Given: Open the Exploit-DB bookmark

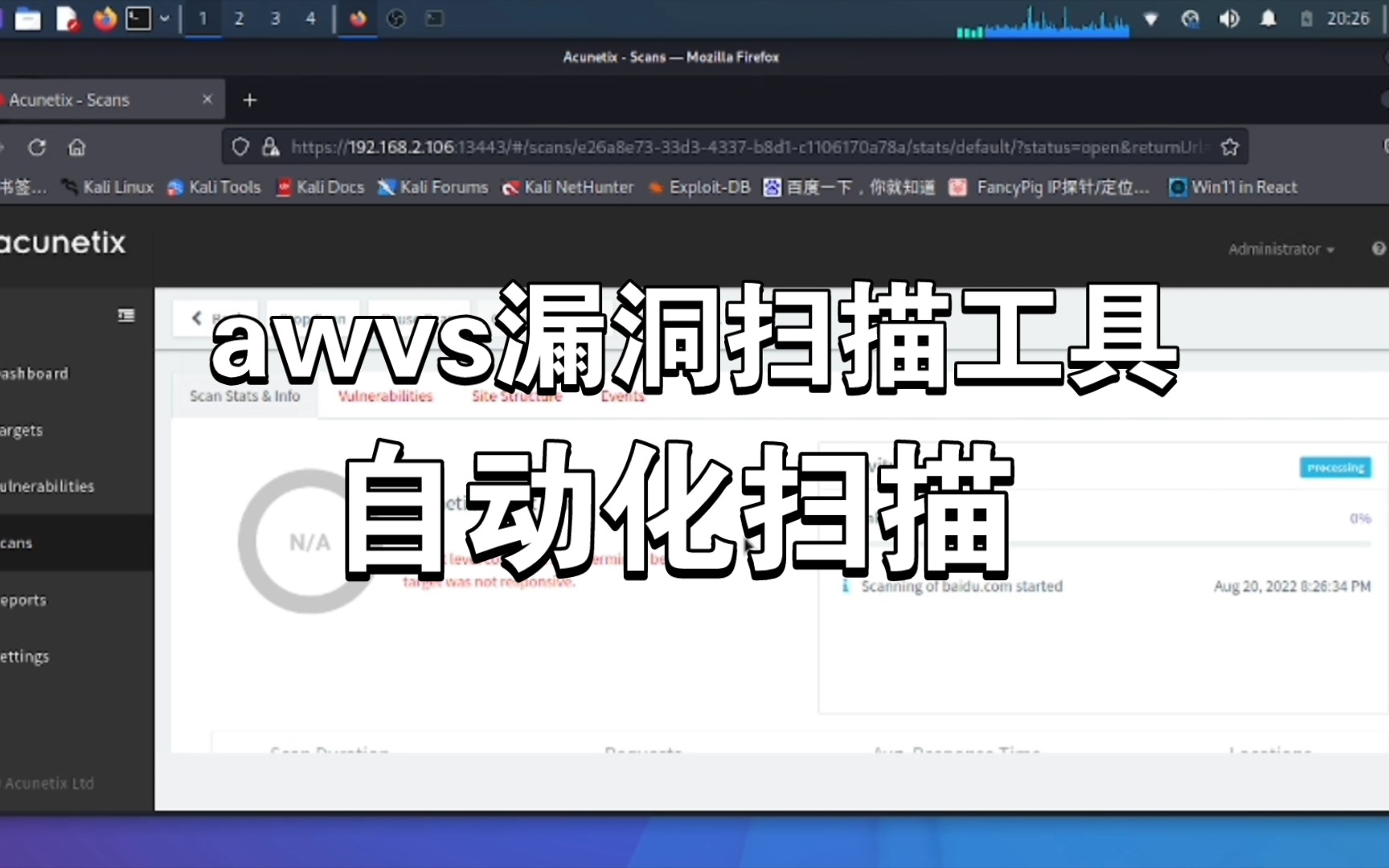Looking at the screenshot, I should point(699,187).
